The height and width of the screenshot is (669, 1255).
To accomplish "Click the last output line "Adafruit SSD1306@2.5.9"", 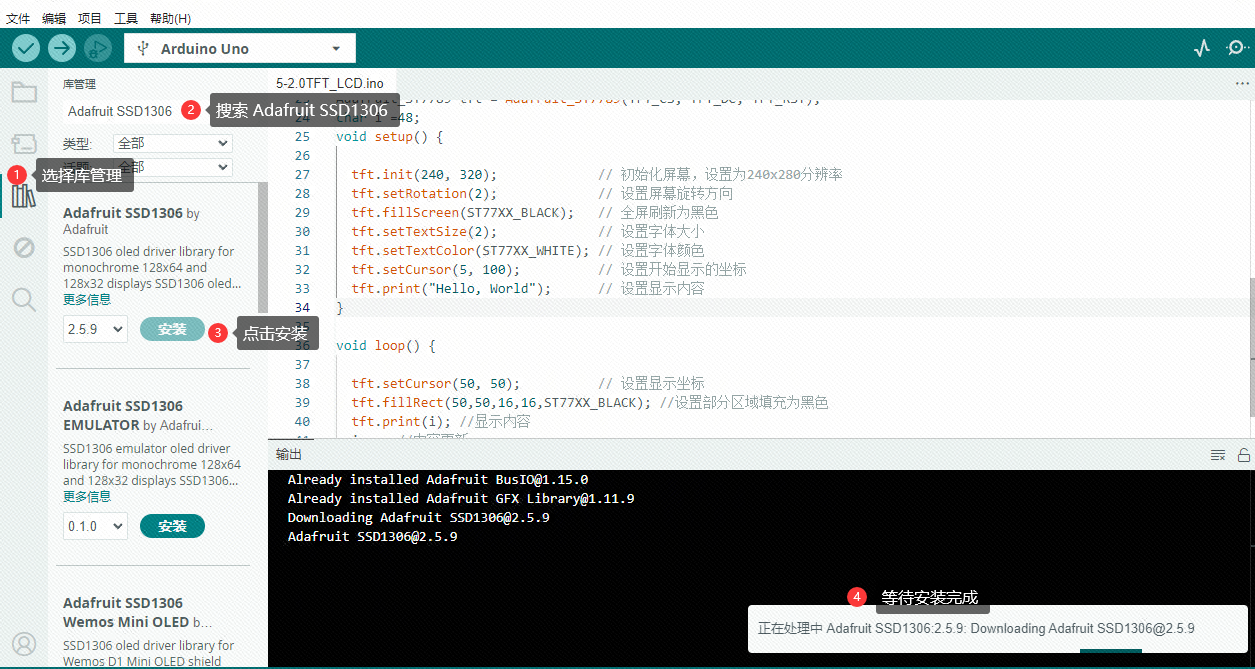I will (373, 536).
